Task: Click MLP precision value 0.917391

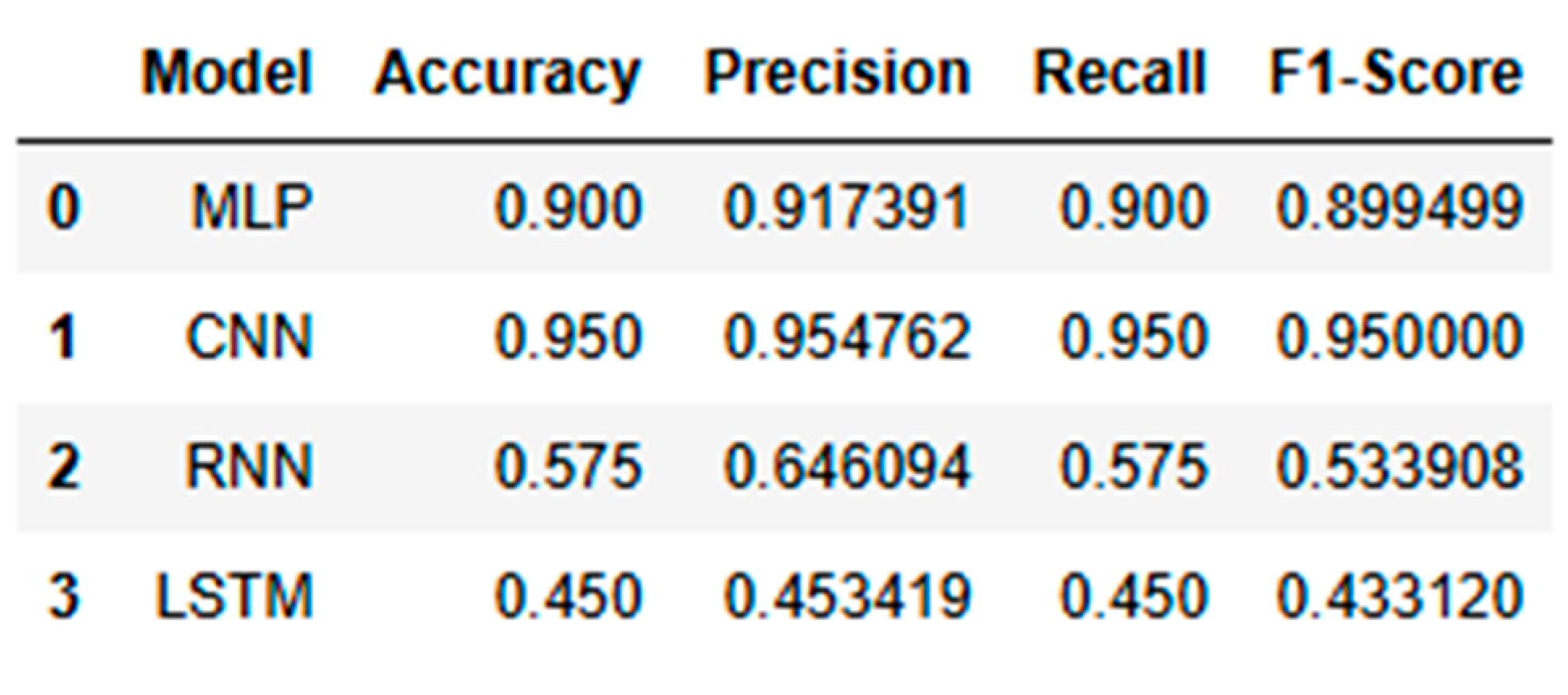Action: coord(847,206)
